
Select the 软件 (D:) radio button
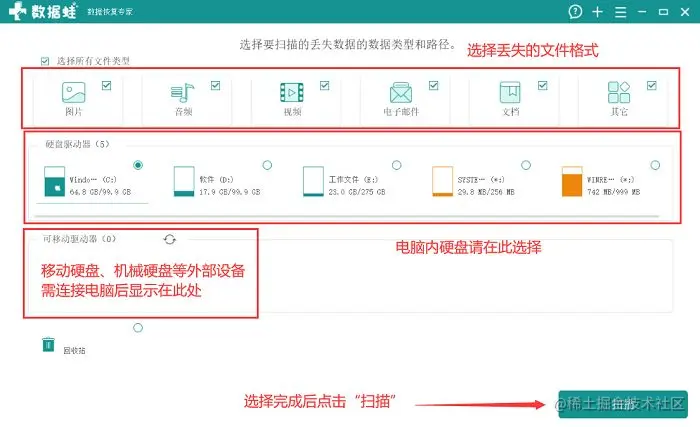pos(267,165)
